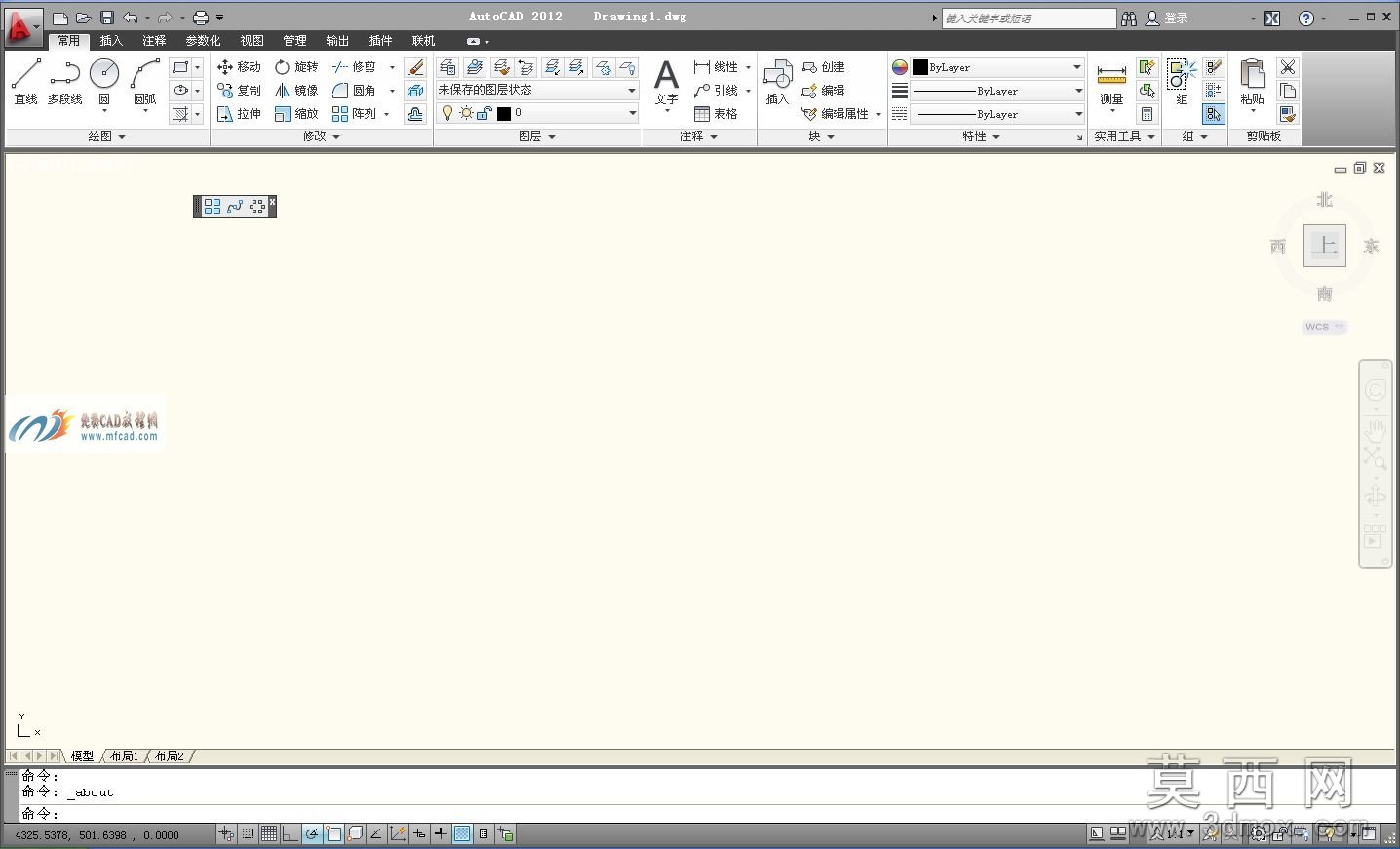The image size is (1400, 849).
Task: Click the pan hand icon on navigation bar
Action: tap(1375, 429)
